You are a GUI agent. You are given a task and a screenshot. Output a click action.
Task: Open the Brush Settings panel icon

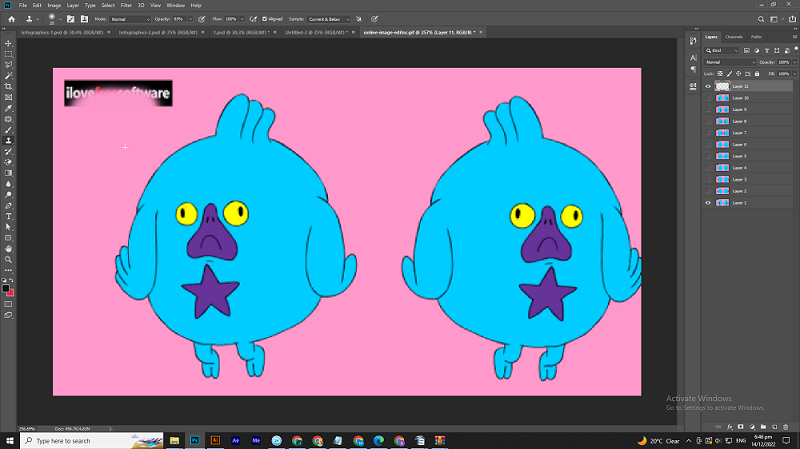click(x=70, y=19)
